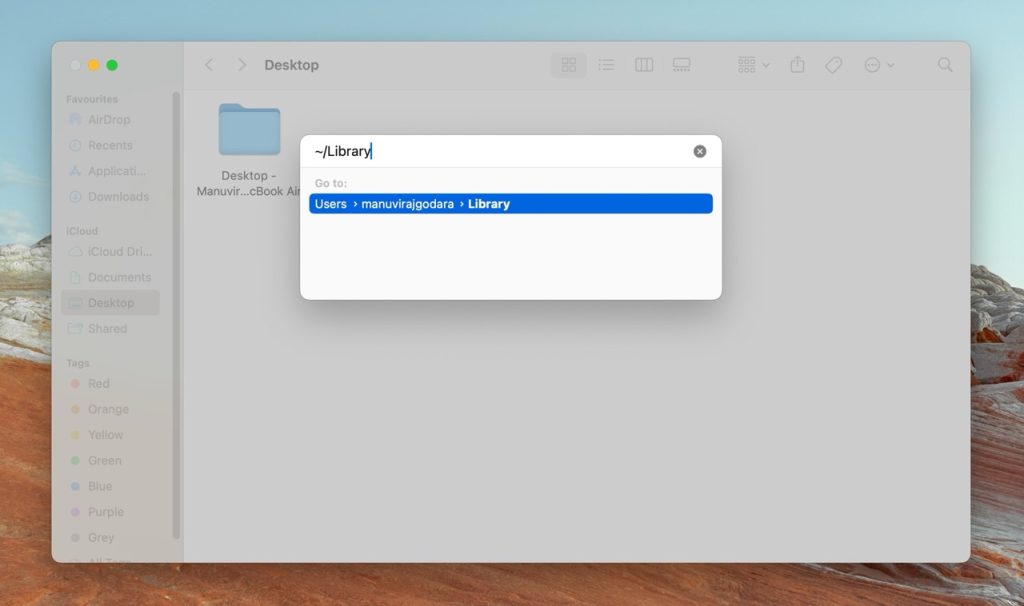Click the Tags icon in the toolbar
This screenshot has width=1024, height=606.
point(833,64)
